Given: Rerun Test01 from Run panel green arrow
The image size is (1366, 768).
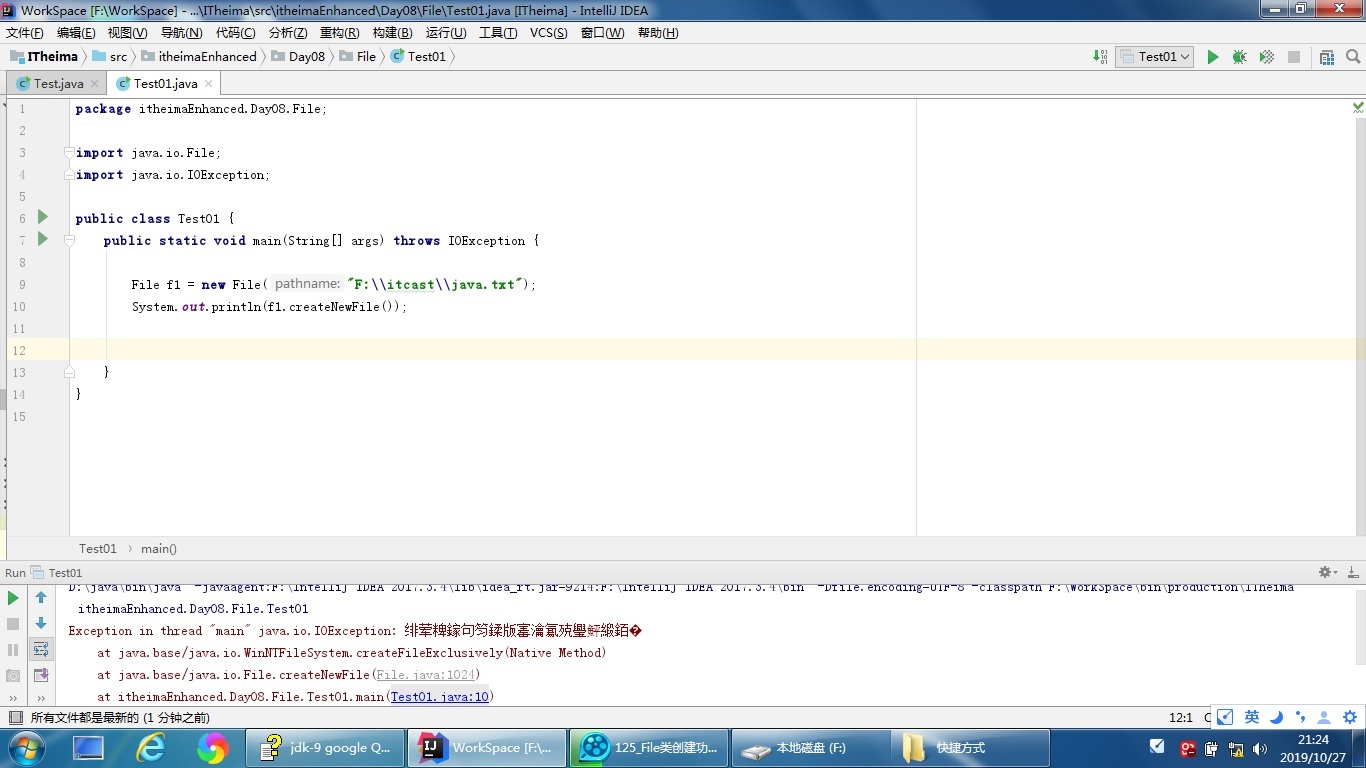Looking at the screenshot, I should pyautogui.click(x=13, y=598).
